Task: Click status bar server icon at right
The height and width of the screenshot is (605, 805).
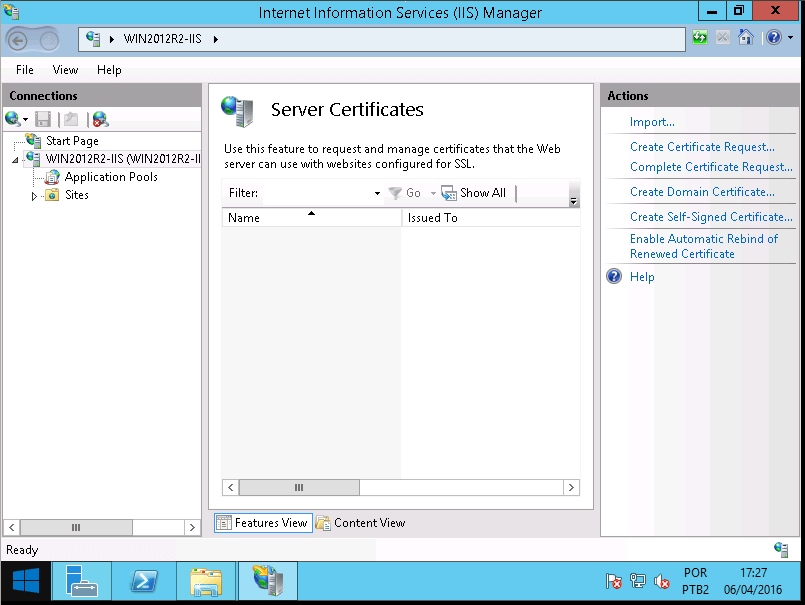Action: pyautogui.click(x=781, y=550)
